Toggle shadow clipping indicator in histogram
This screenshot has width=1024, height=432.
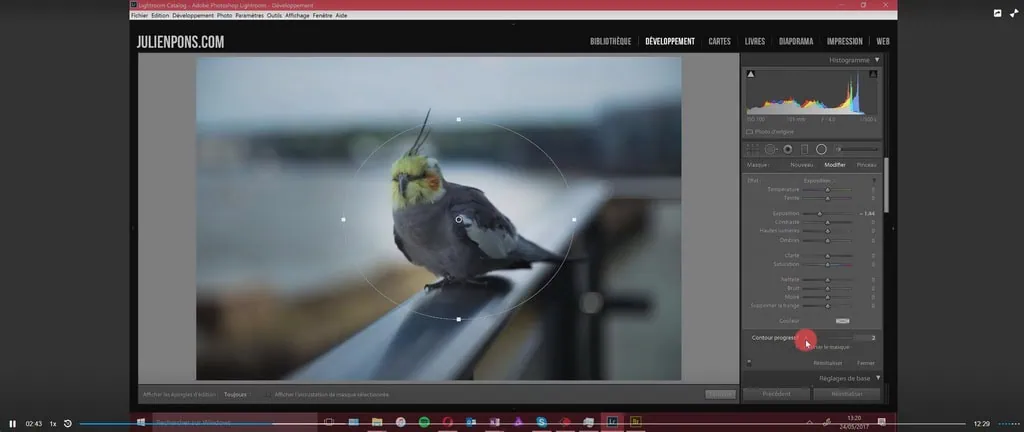click(x=750, y=75)
